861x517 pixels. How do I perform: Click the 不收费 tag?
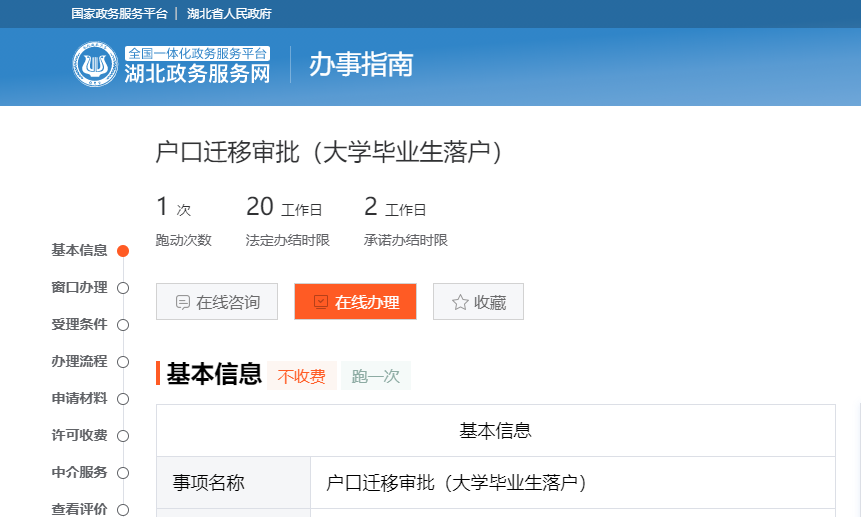coord(301,376)
